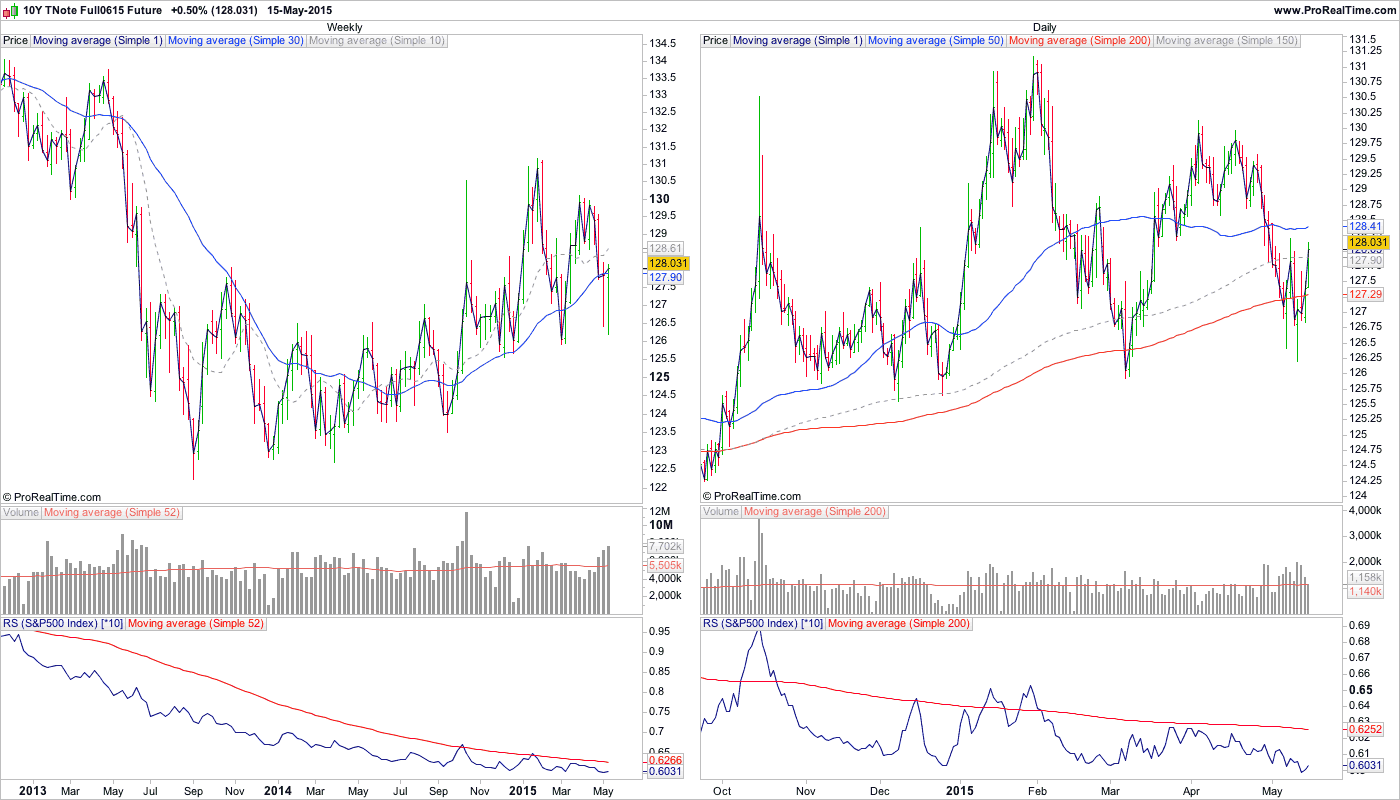
Task: Select Moving average (Simple 200) in Daily volume panel
Action: tap(815, 513)
